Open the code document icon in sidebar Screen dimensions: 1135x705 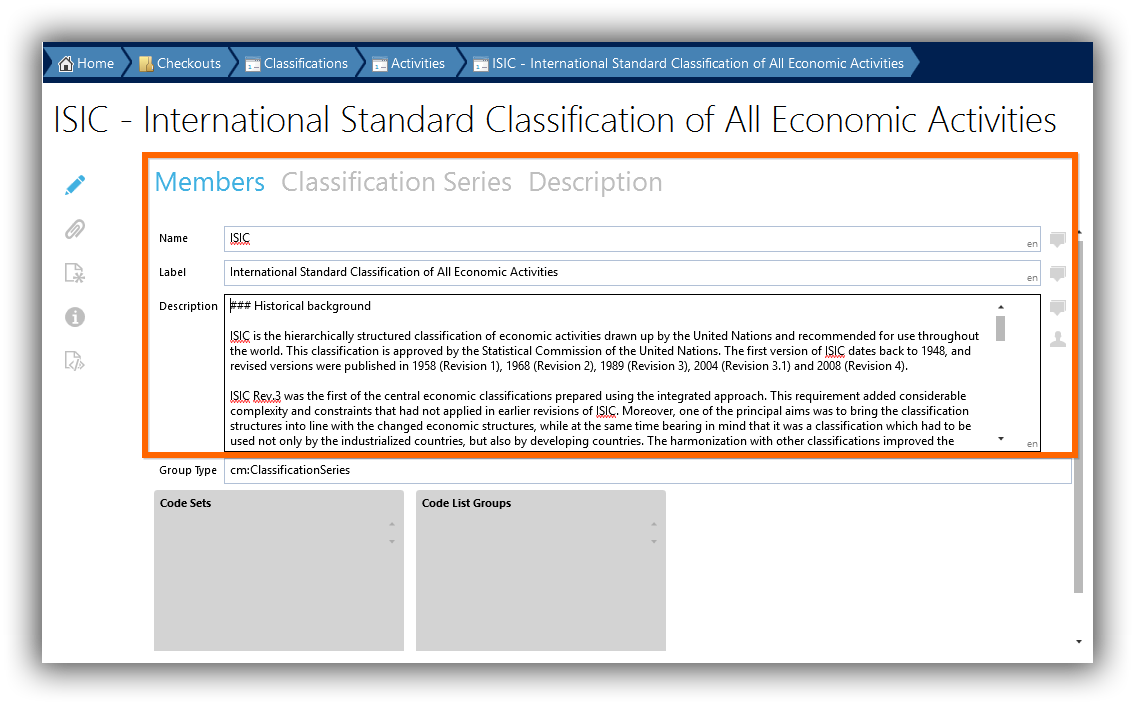point(75,360)
